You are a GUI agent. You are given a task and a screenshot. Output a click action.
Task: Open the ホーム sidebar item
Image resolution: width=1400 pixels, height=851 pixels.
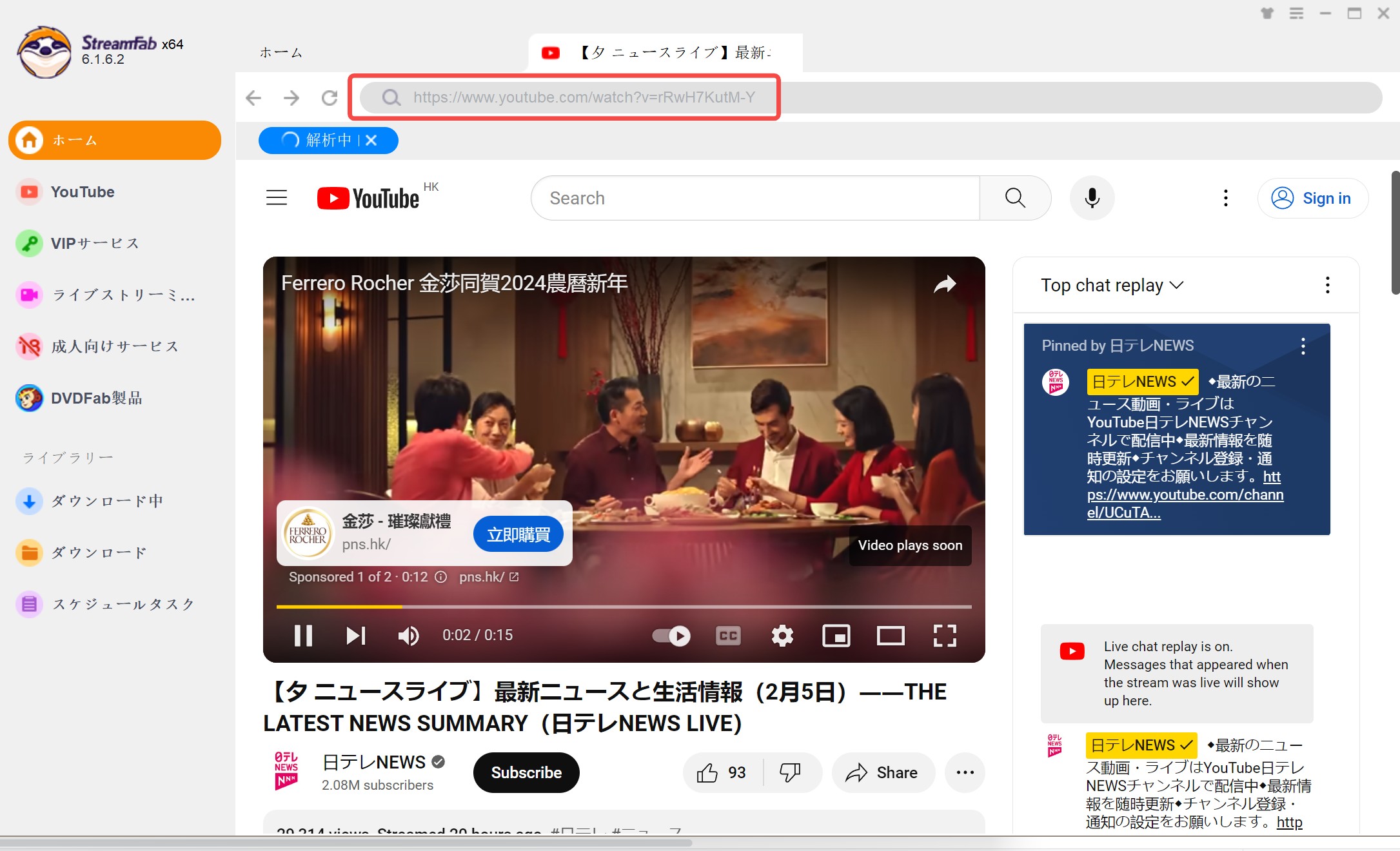point(115,140)
